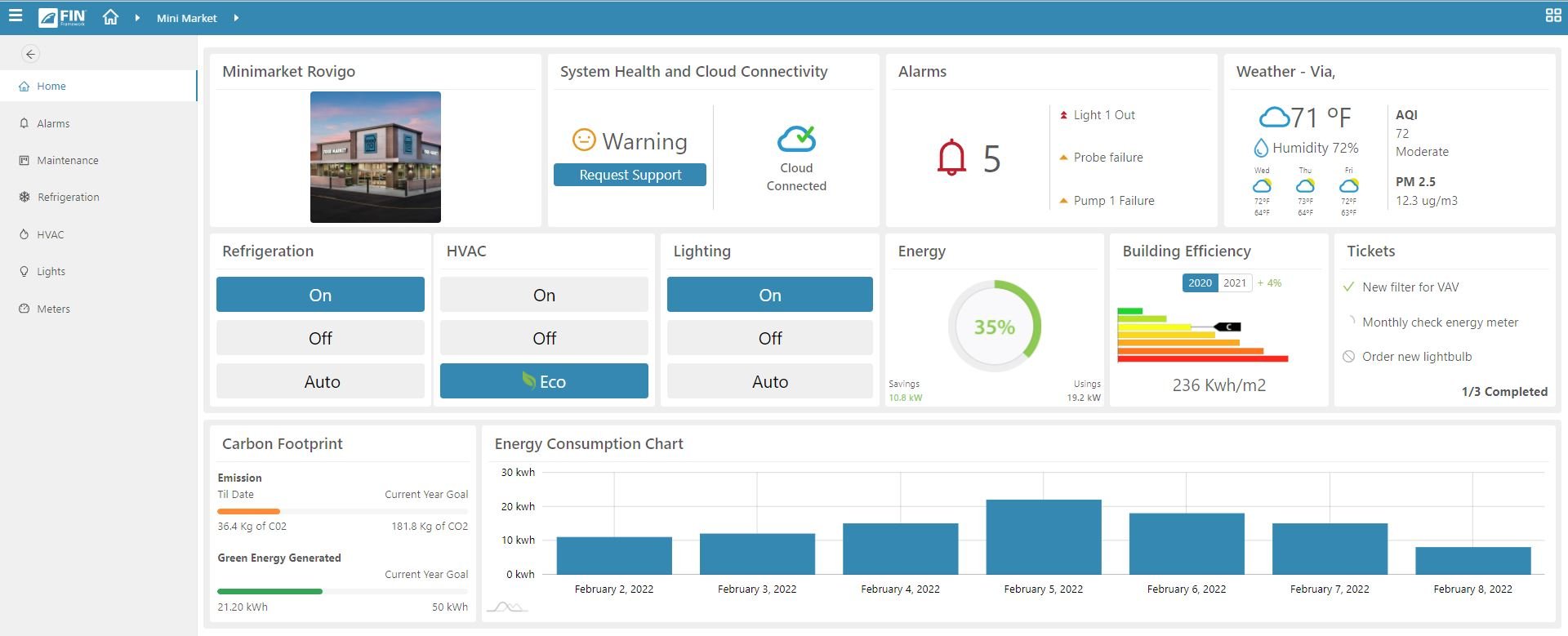
Task: Set HVAC to Off
Action: (x=544, y=338)
